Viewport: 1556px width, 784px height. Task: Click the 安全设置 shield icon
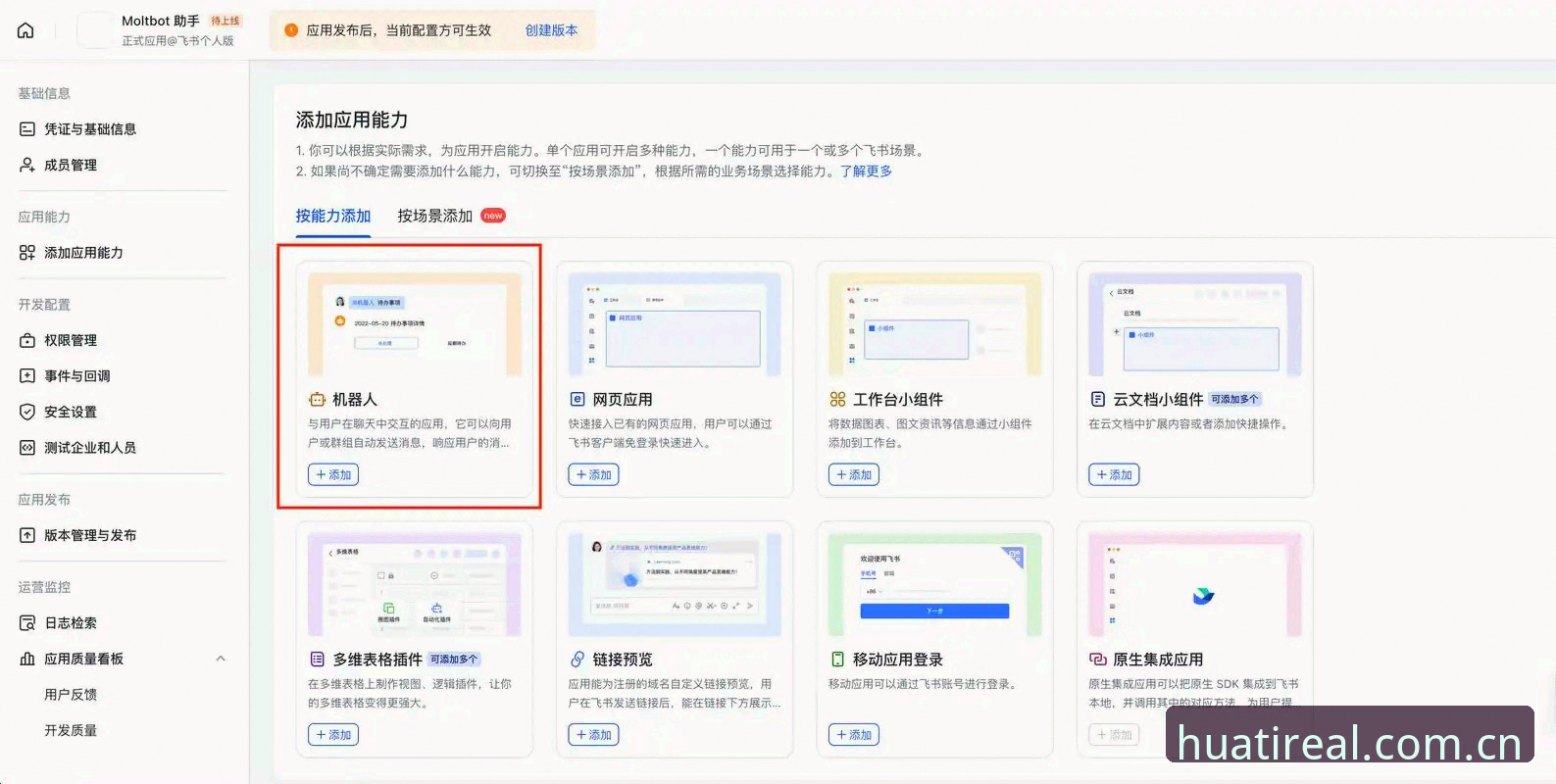[x=27, y=412]
